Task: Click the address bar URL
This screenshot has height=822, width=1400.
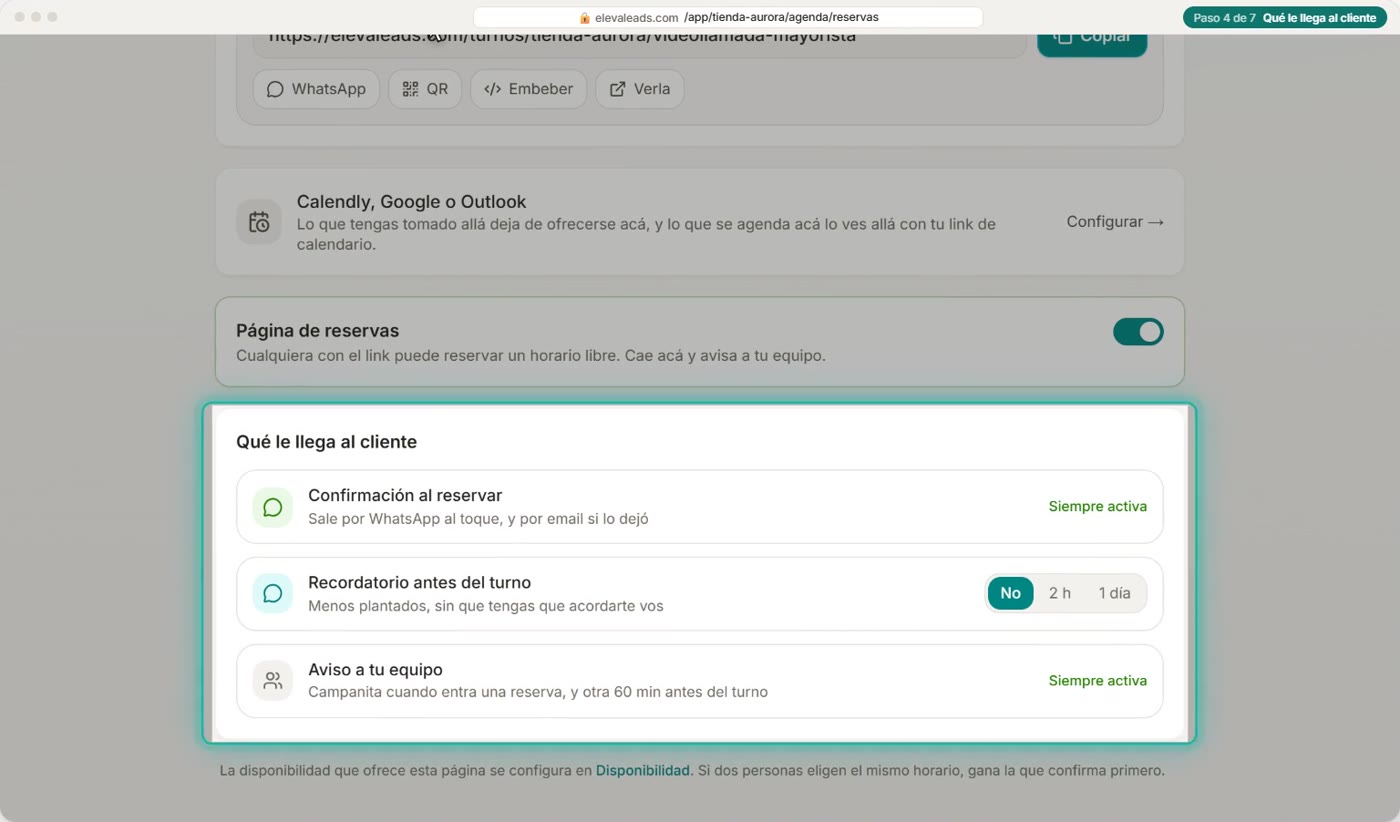Action: click(x=728, y=18)
